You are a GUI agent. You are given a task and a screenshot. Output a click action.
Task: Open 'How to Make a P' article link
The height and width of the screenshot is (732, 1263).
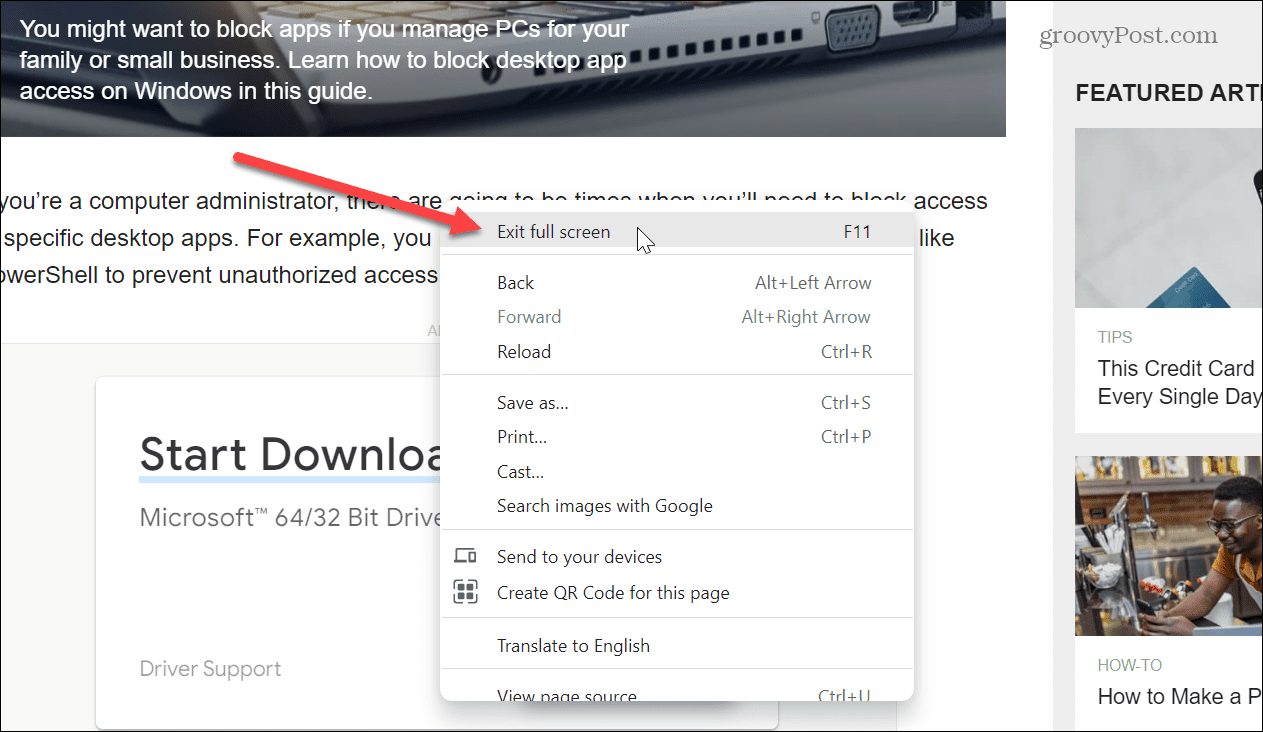point(1180,696)
